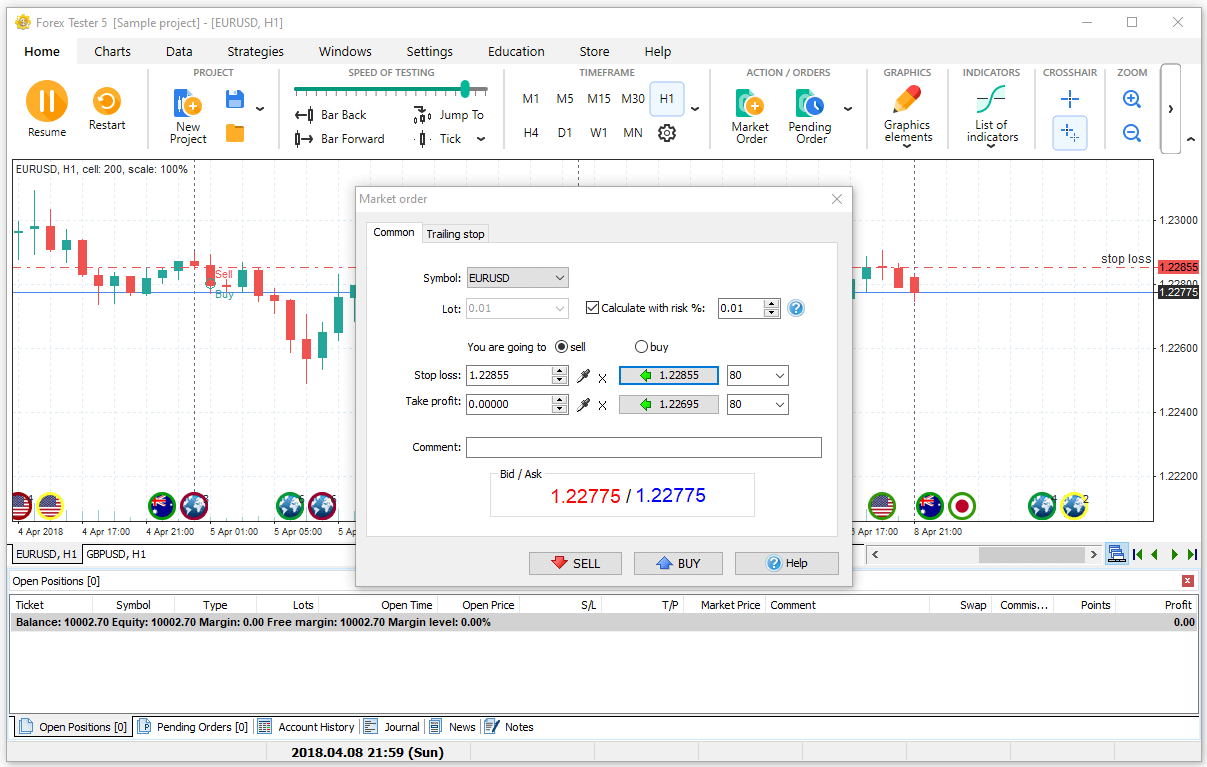Select the buy radio button

[x=642, y=347]
